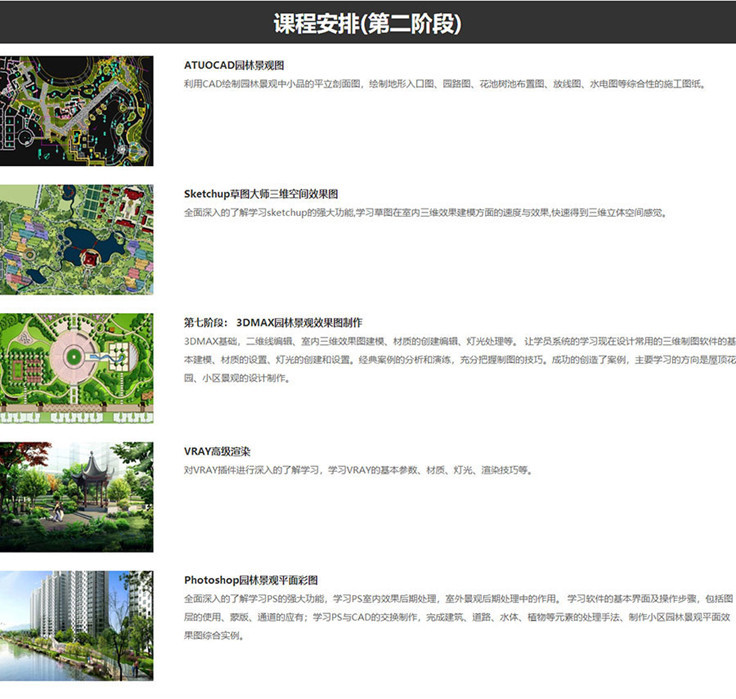Click the ATUOCAD园林景观图 heading
This screenshot has height=699, width=736.
click(x=236, y=65)
